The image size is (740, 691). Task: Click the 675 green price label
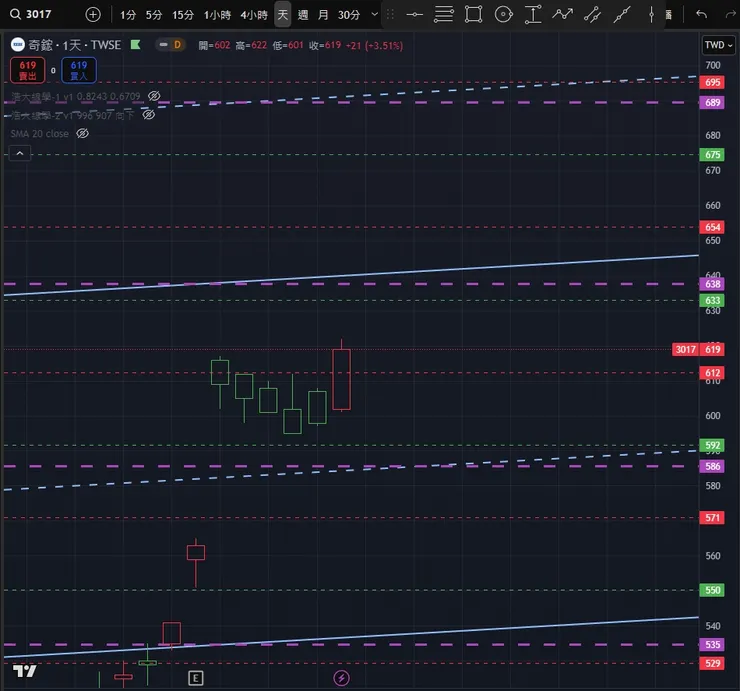[712, 154]
